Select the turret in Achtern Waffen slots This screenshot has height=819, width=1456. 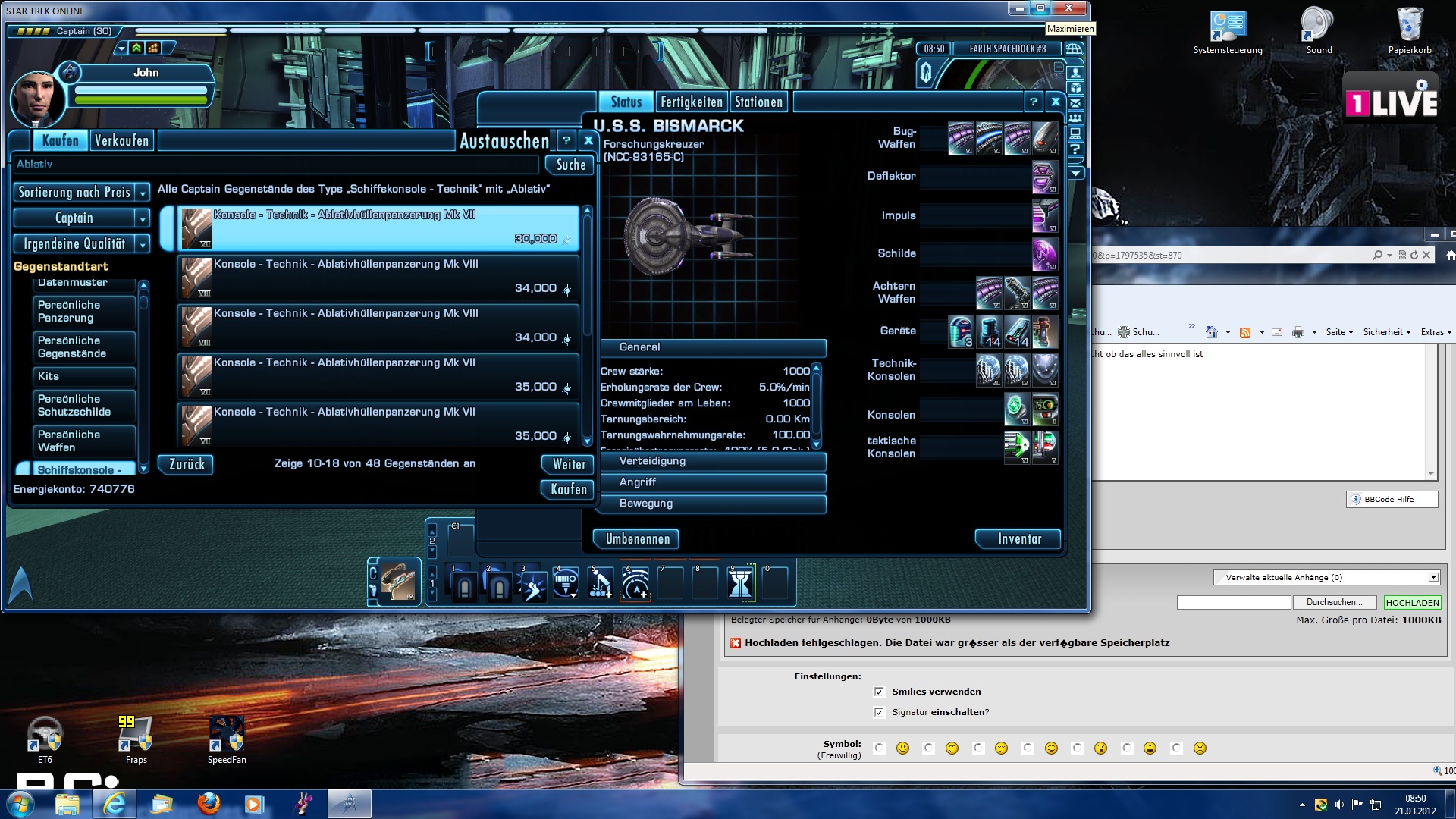coord(1017,293)
